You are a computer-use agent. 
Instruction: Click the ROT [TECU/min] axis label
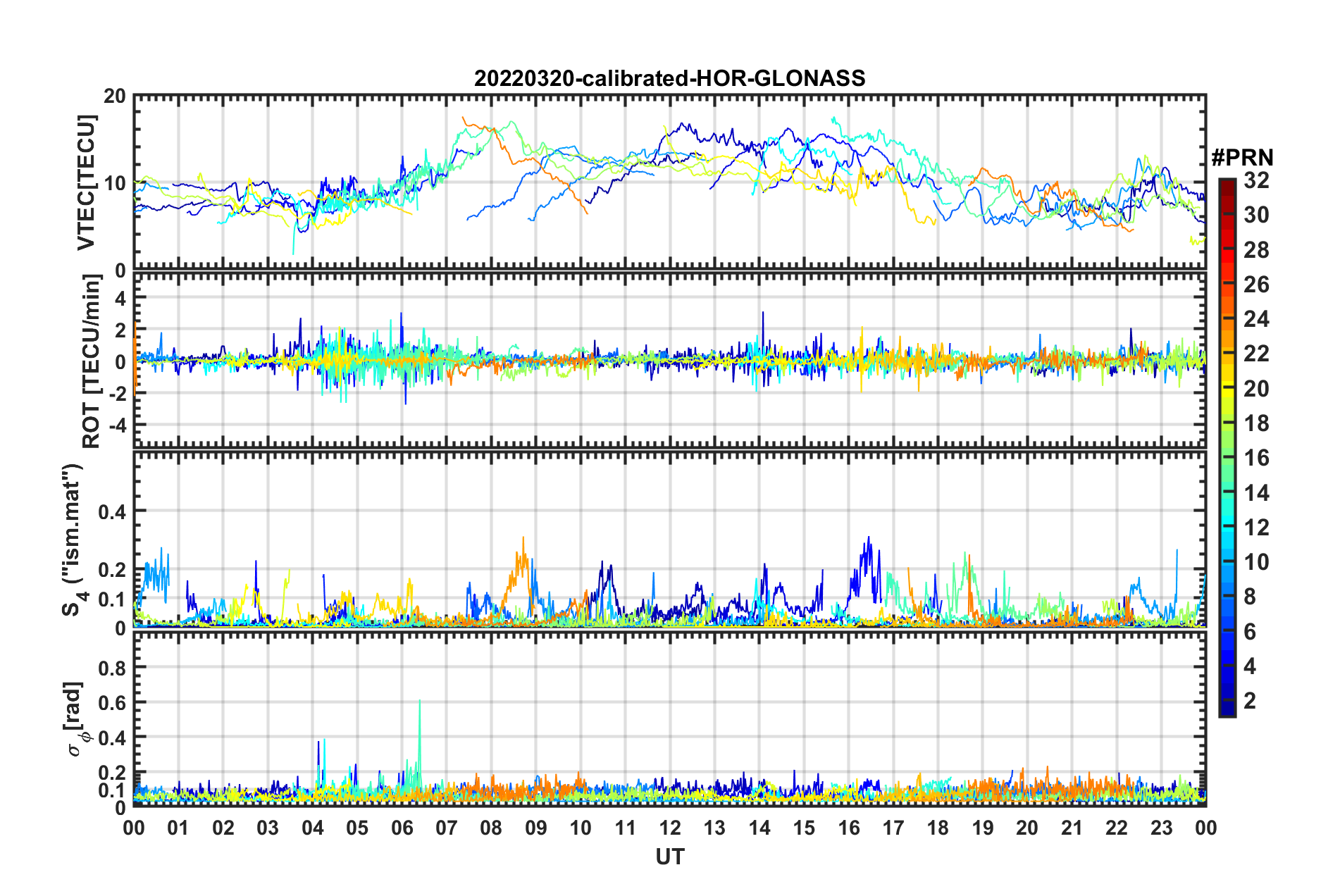92,361
